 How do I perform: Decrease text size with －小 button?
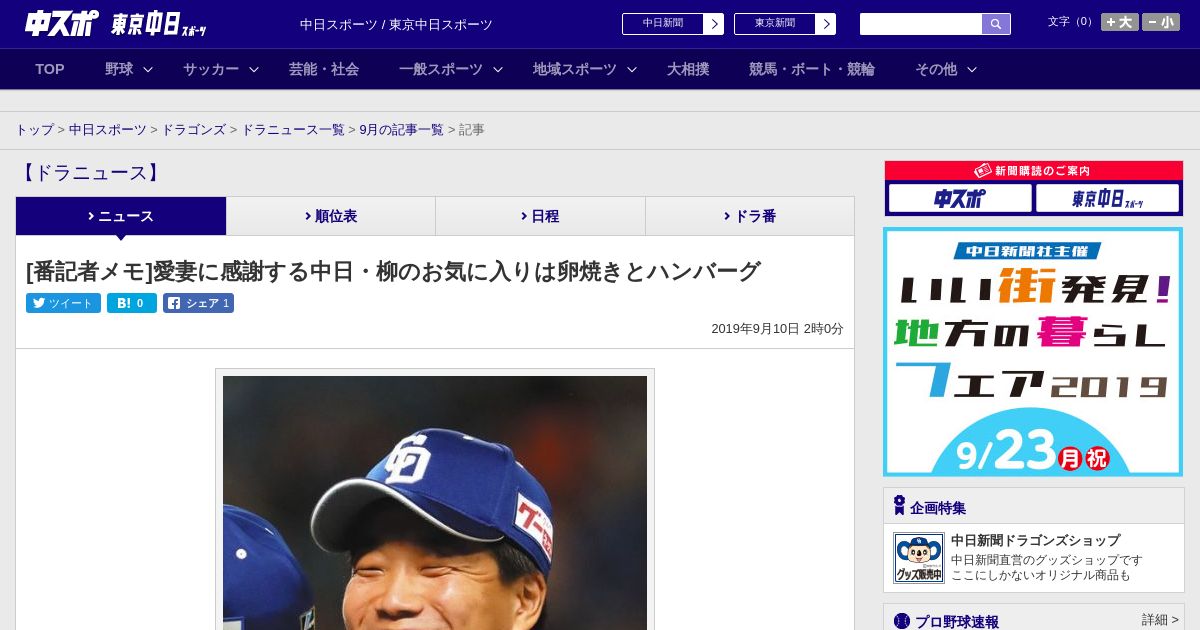[1161, 22]
